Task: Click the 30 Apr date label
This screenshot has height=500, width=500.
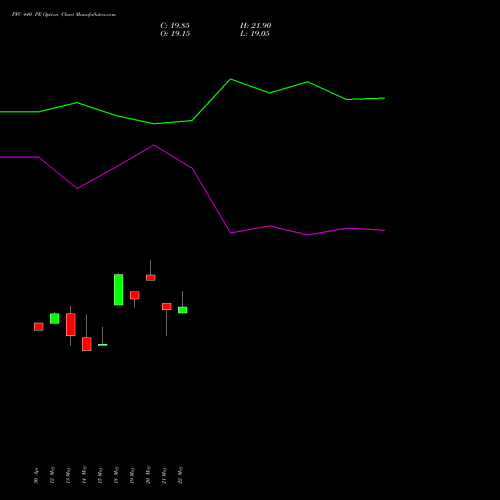Action: 36,476
